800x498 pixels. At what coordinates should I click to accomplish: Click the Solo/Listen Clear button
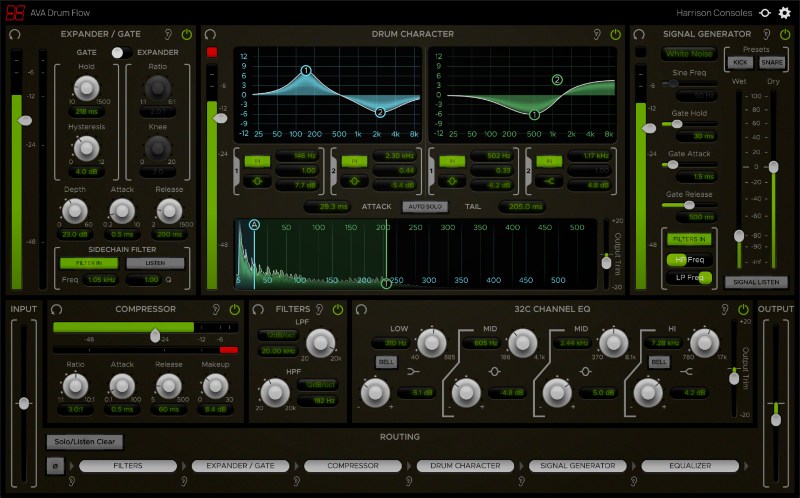tap(85, 441)
